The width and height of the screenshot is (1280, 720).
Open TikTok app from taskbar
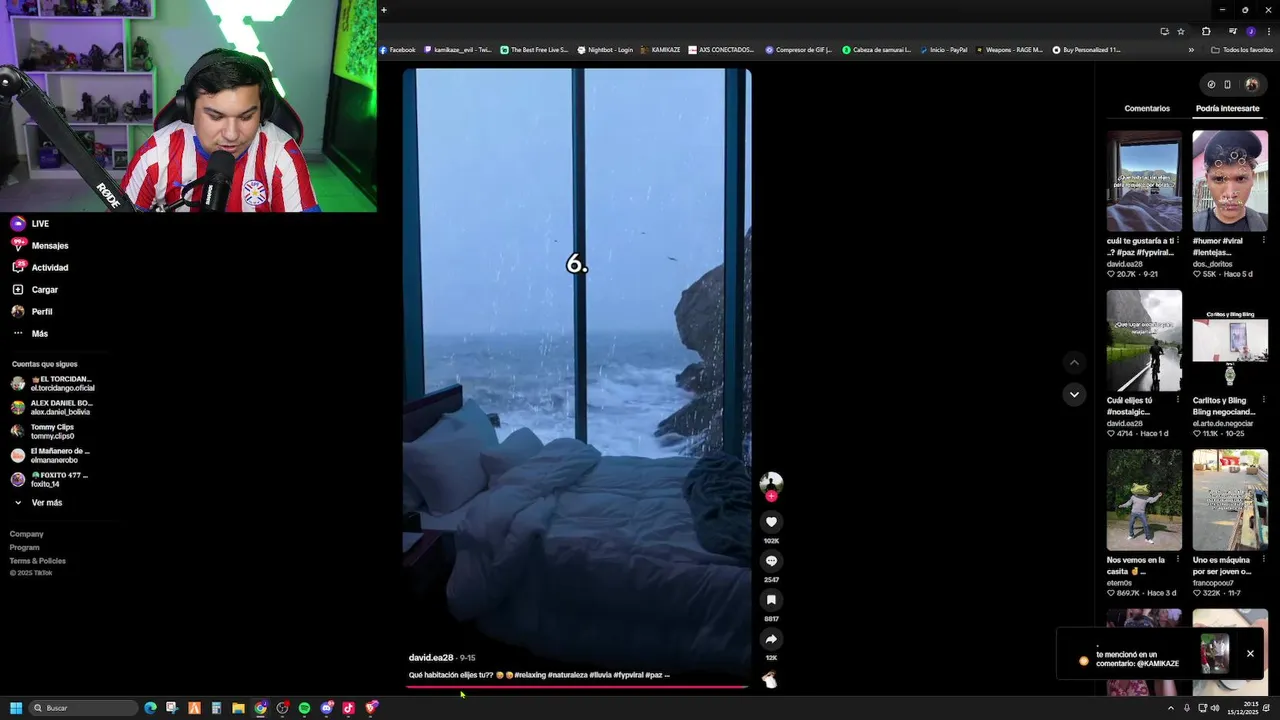click(x=348, y=708)
